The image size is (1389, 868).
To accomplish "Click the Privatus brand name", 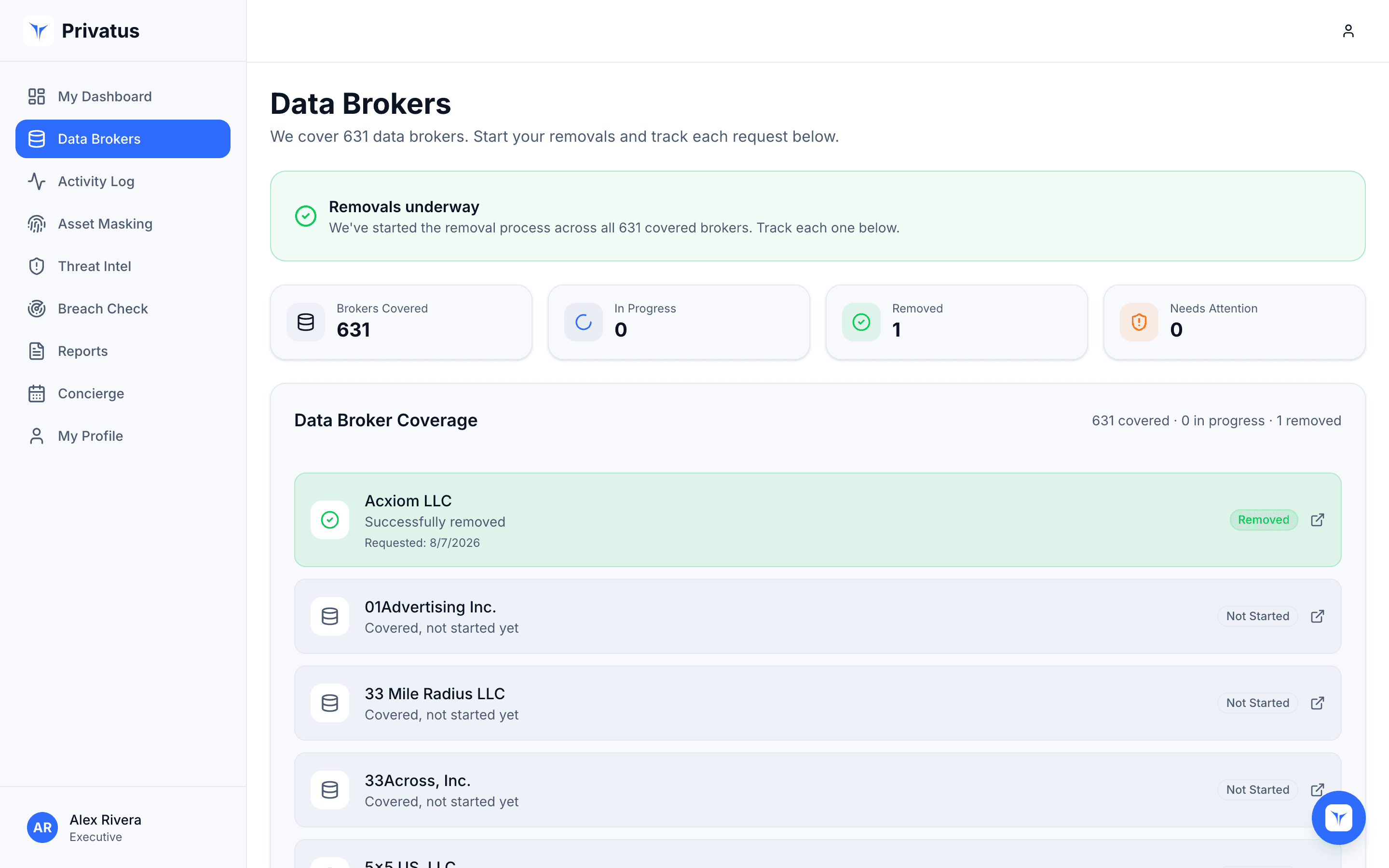I will point(100,31).
